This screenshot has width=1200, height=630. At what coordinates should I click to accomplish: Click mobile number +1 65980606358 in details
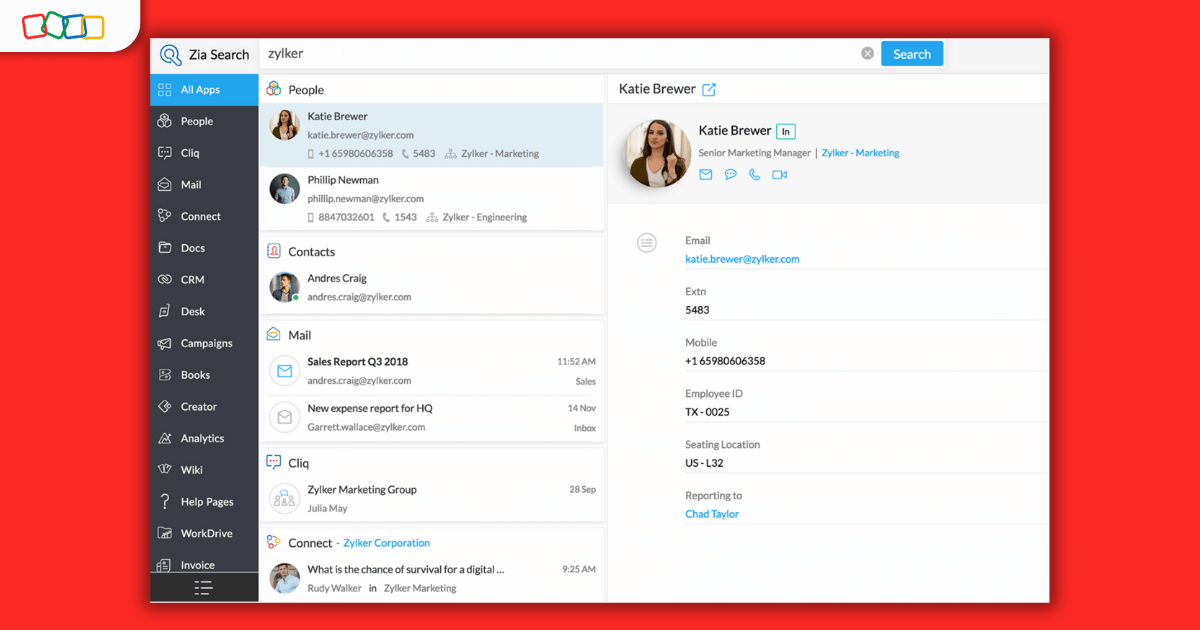click(x=725, y=361)
